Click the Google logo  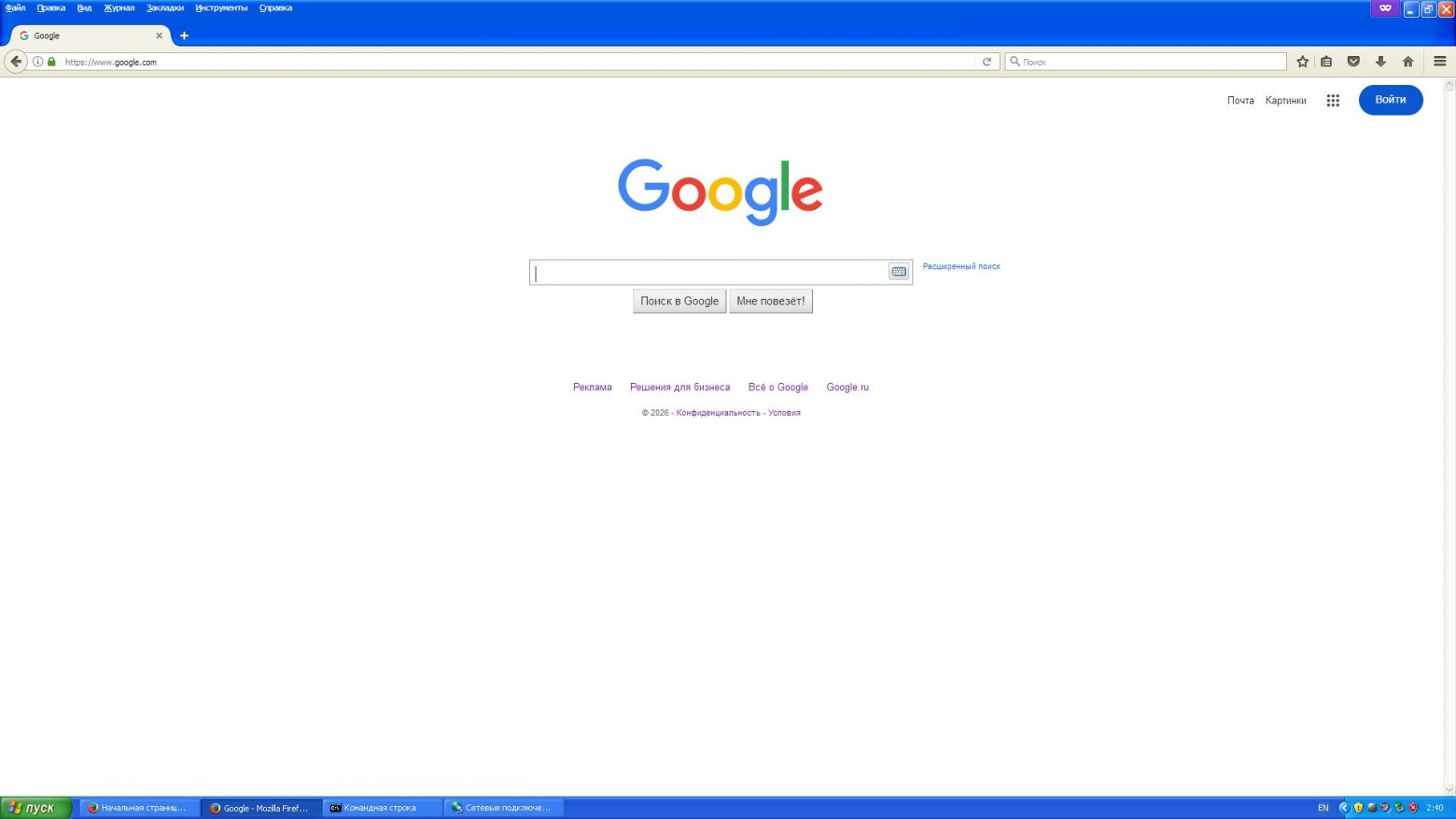(720, 191)
